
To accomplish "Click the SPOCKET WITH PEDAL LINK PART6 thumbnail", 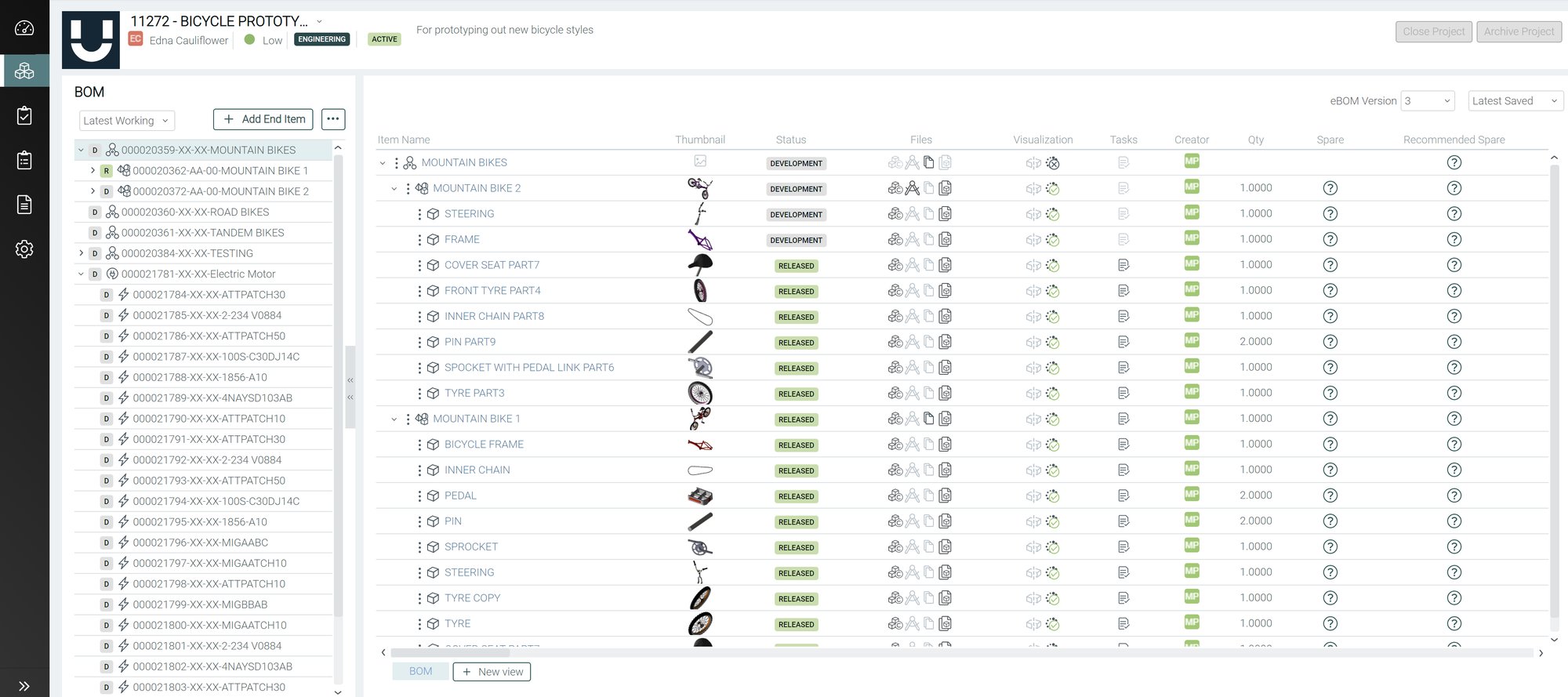I will pos(700,368).
